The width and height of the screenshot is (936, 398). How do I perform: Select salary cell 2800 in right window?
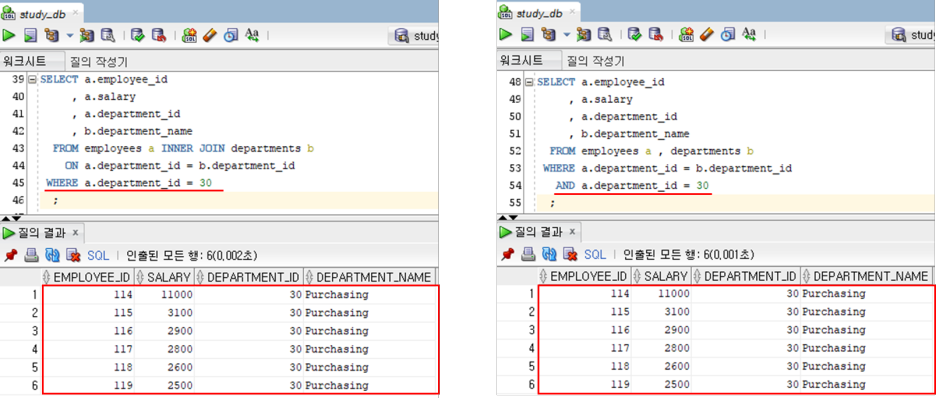661,348
